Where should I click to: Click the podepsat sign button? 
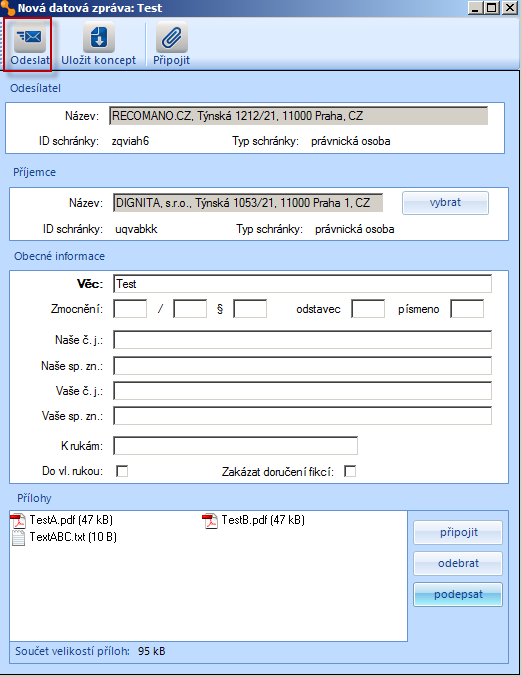pos(458,595)
